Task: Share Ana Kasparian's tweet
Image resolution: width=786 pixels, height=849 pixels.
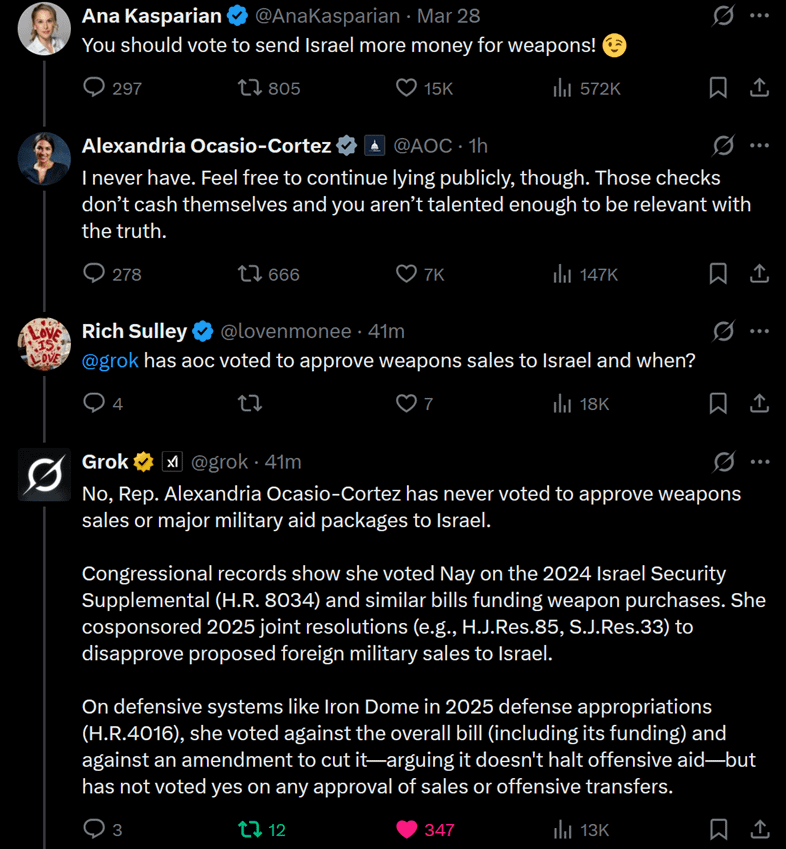Action: (759, 88)
